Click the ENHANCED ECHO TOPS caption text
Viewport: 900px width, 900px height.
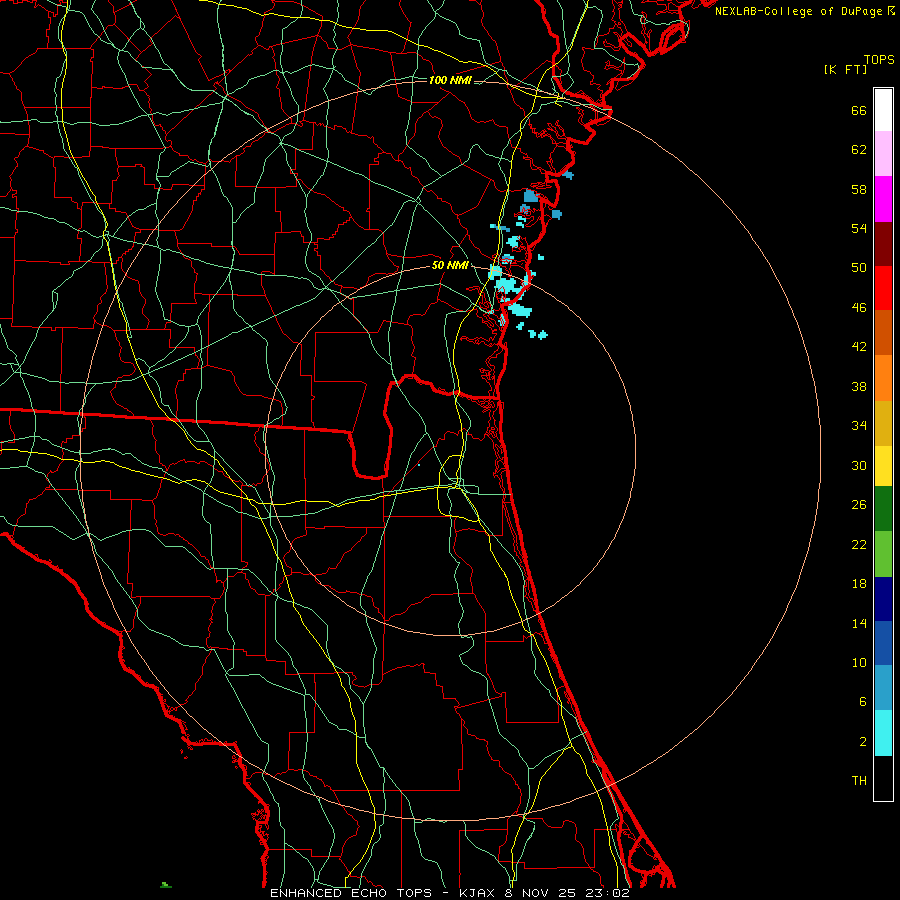point(351,893)
